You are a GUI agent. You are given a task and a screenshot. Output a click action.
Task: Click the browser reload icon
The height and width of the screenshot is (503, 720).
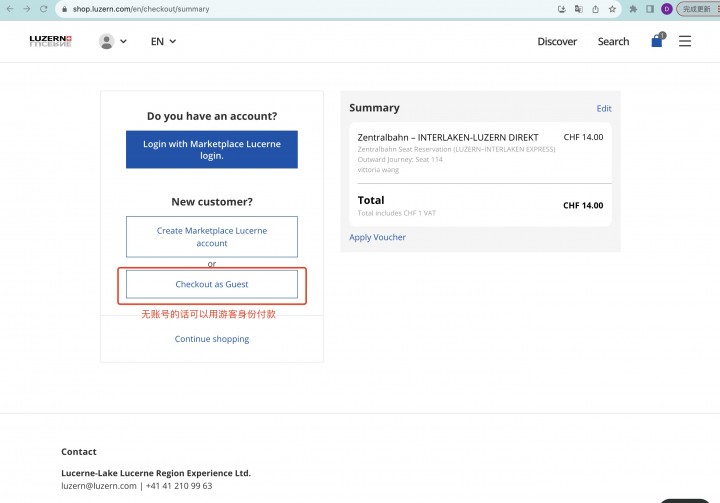[x=44, y=9]
